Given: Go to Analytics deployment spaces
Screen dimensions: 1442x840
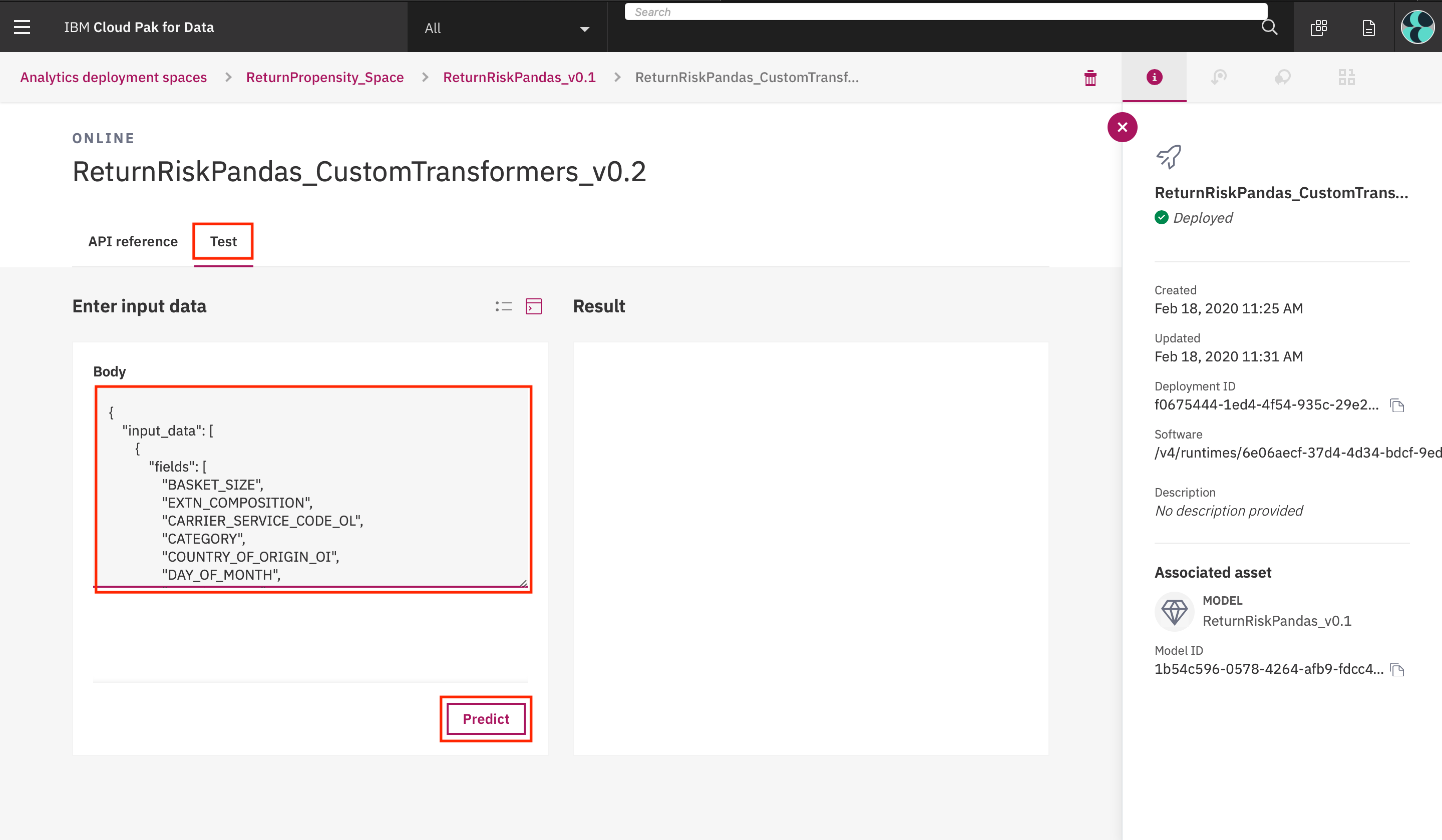Looking at the screenshot, I should (113, 77).
